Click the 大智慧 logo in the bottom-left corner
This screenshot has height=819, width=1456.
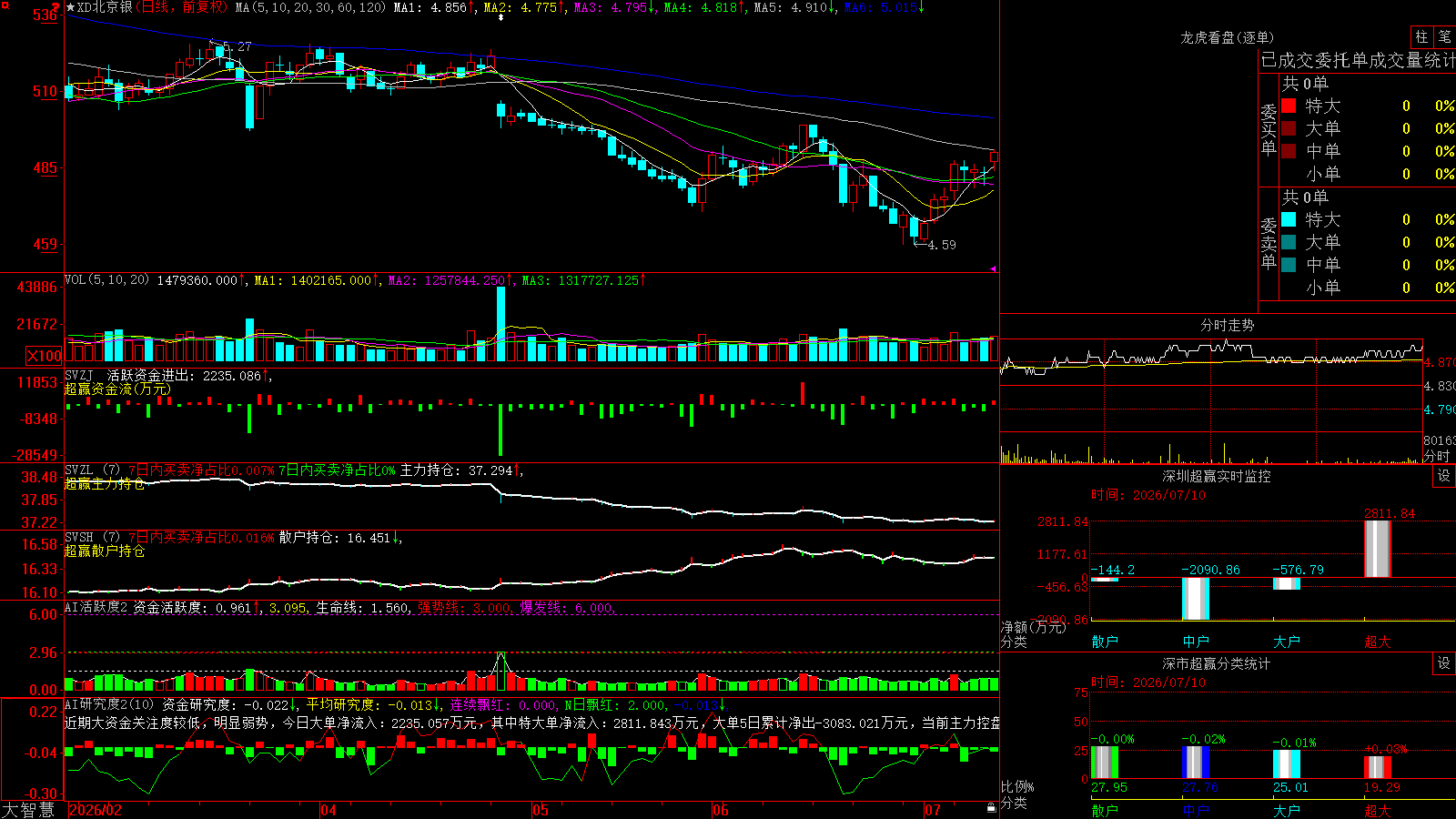click(28, 810)
